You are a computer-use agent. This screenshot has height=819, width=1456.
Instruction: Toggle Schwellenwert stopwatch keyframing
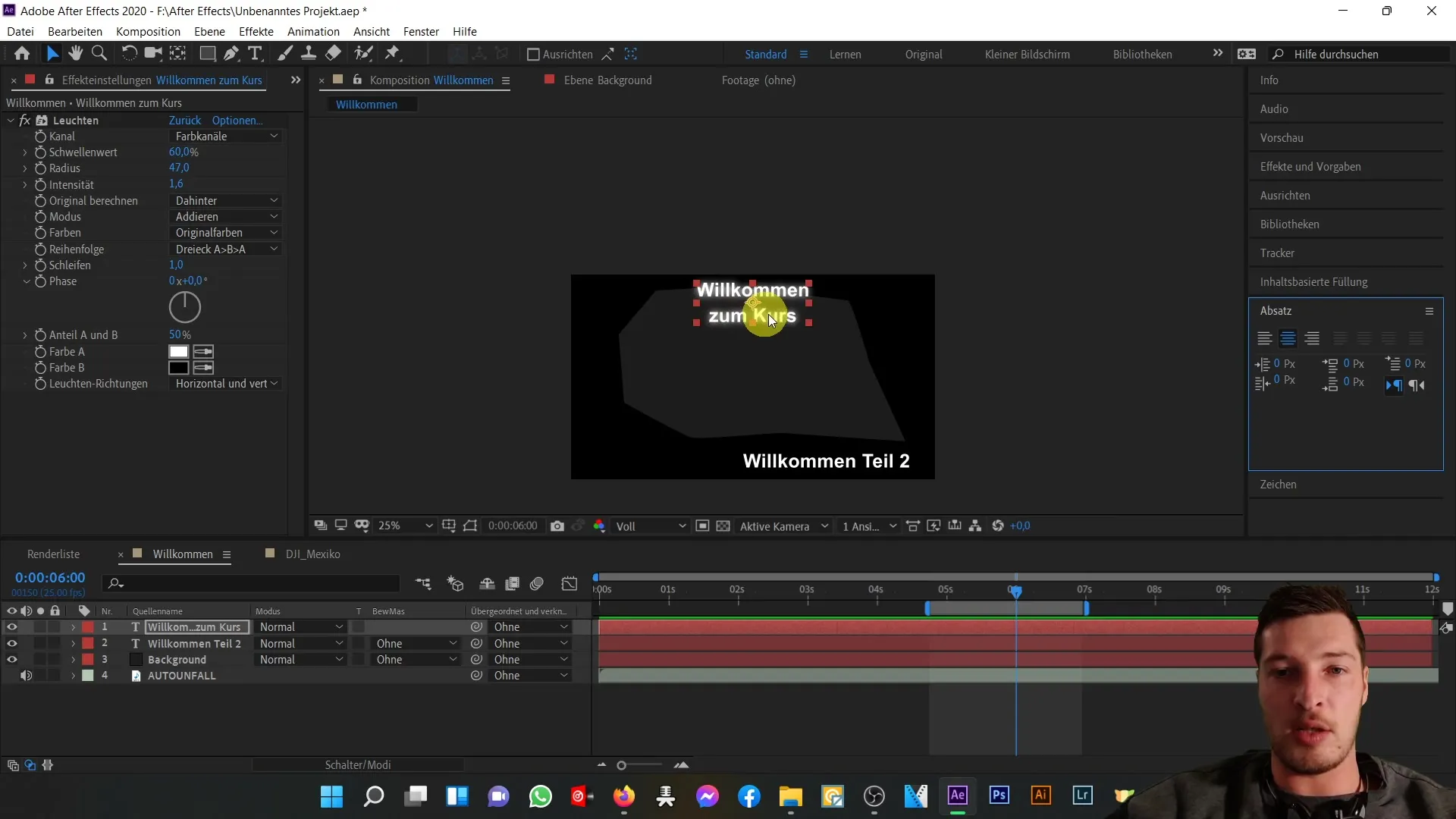(40, 152)
